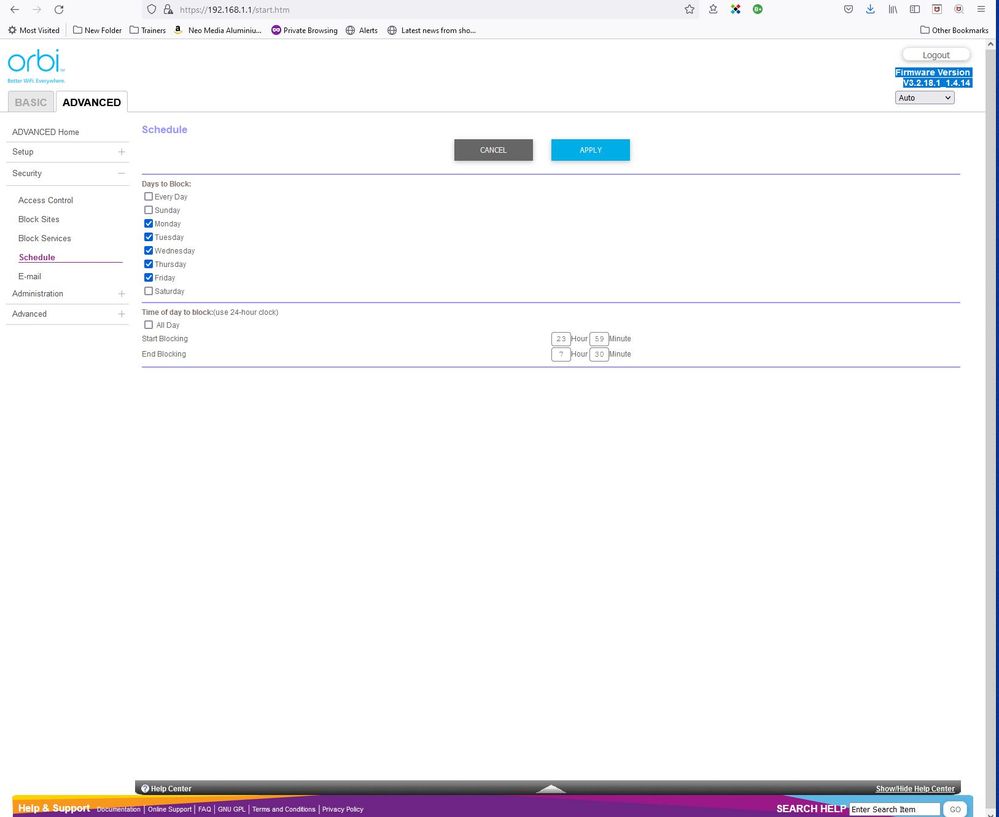Open the Firefox library icon
Image resolution: width=999 pixels, height=817 pixels.
pos(892,9)
